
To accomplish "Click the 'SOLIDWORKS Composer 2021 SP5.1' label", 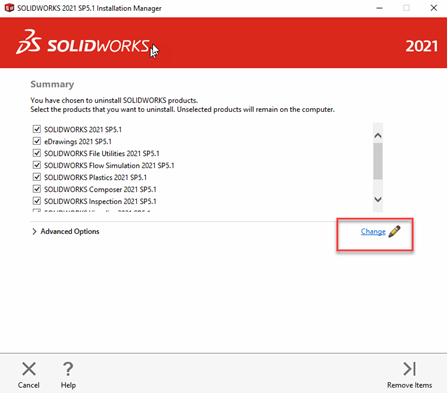I will (x=100, y=189).
